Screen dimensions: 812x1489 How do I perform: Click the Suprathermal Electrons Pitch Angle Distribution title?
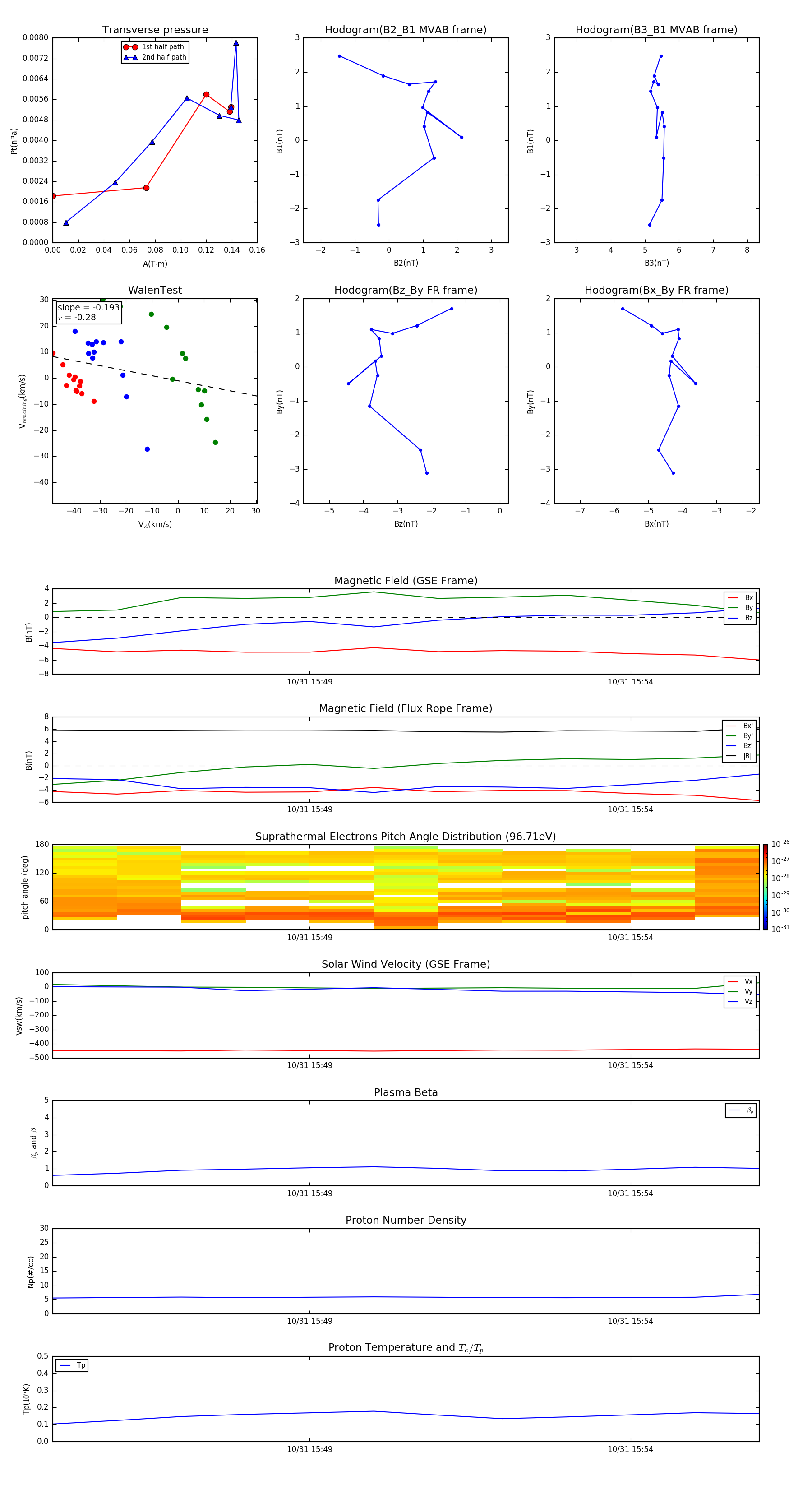(x=406, y=837)
